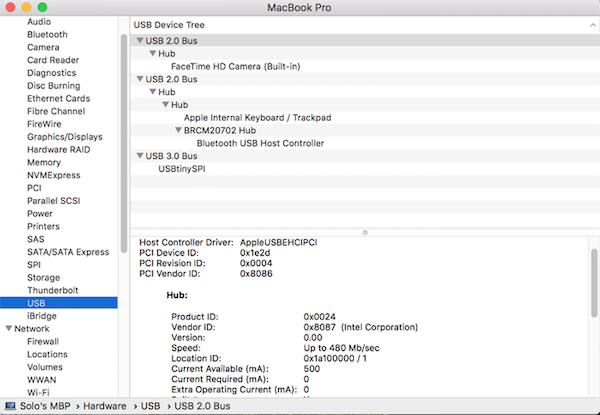
Task: Select FaceTime HD Camera (Built-in) row
Action: (x=365, y=67)
